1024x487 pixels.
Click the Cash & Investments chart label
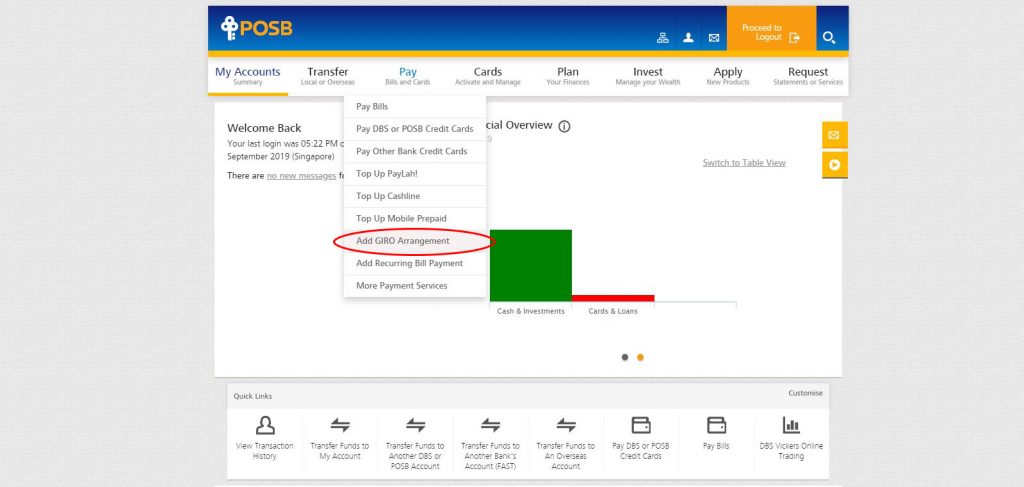coord(530,311)
